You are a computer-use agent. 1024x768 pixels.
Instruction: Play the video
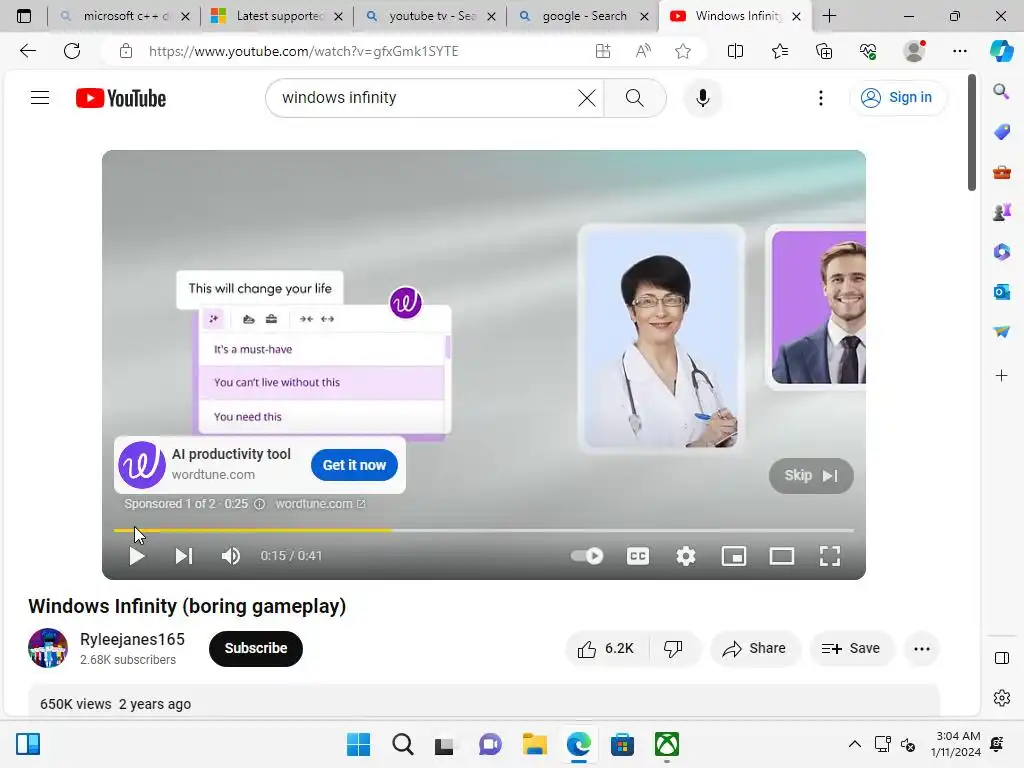click(136, 556)
